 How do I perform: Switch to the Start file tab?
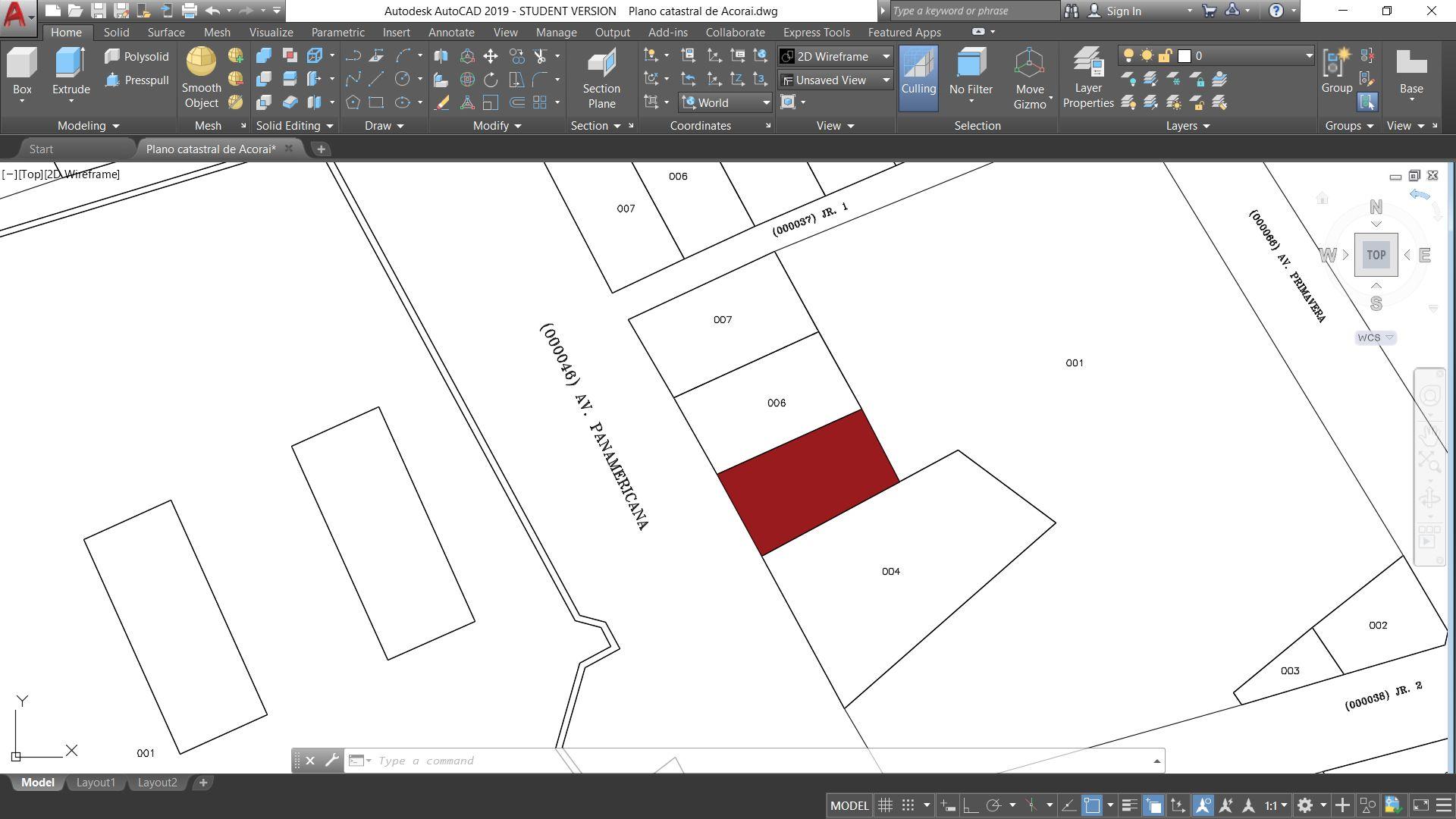pos(41,149)
